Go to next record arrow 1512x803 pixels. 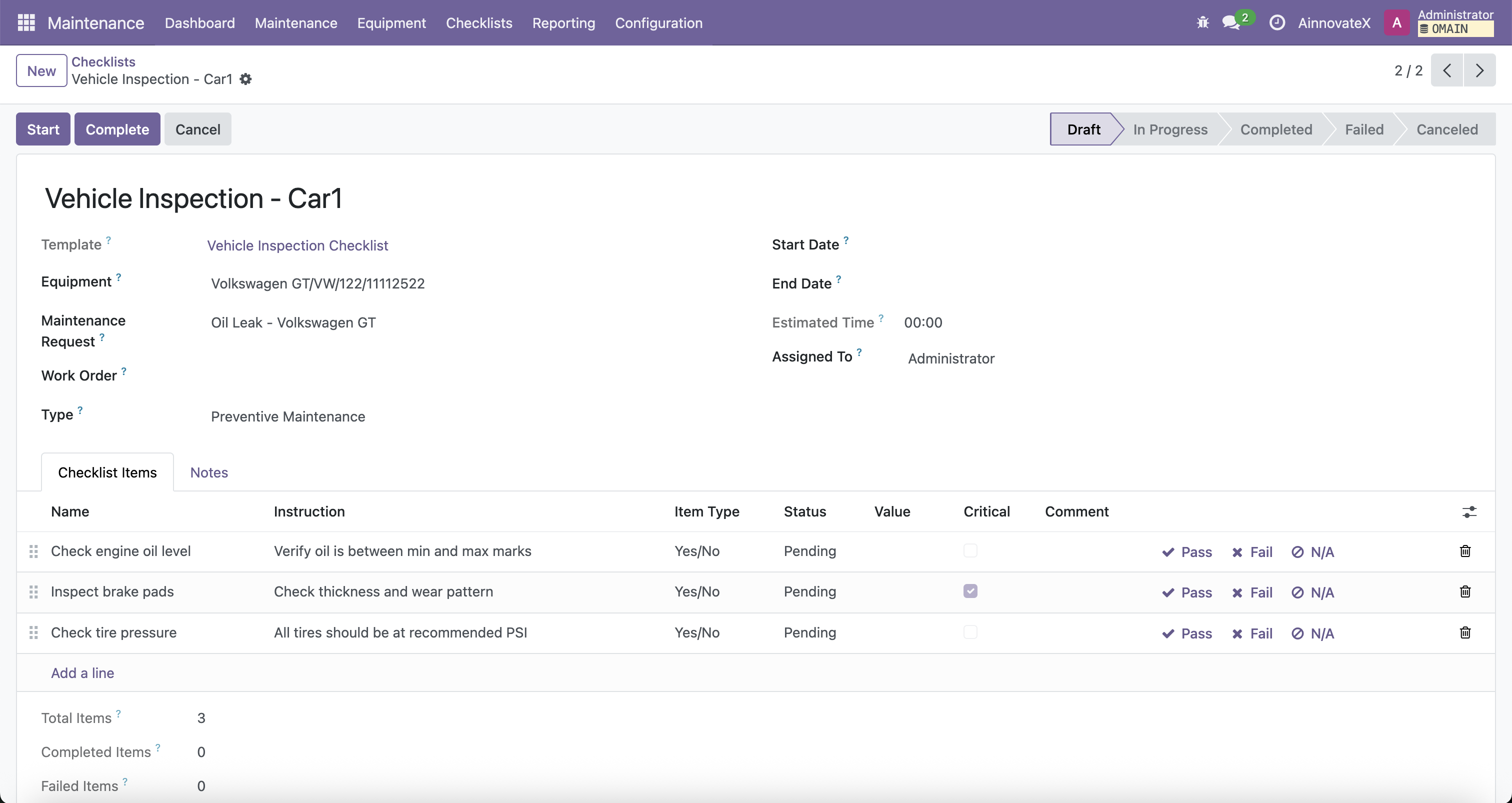1479,70
